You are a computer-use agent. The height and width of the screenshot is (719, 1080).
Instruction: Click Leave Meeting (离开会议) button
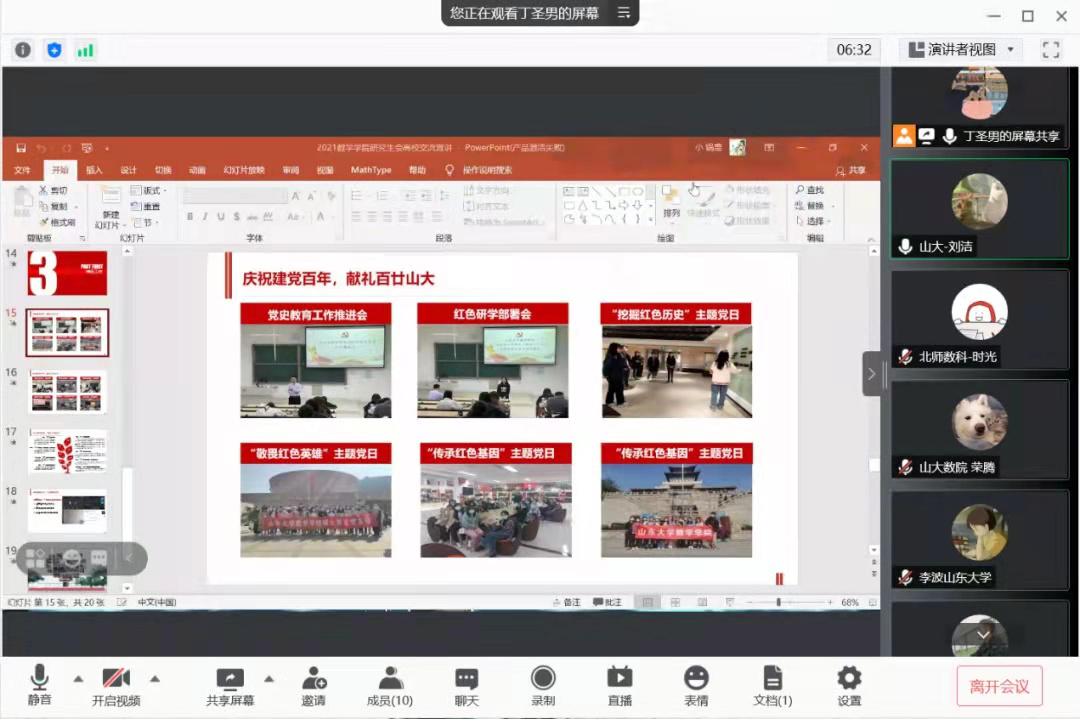[x=999, y=686]
